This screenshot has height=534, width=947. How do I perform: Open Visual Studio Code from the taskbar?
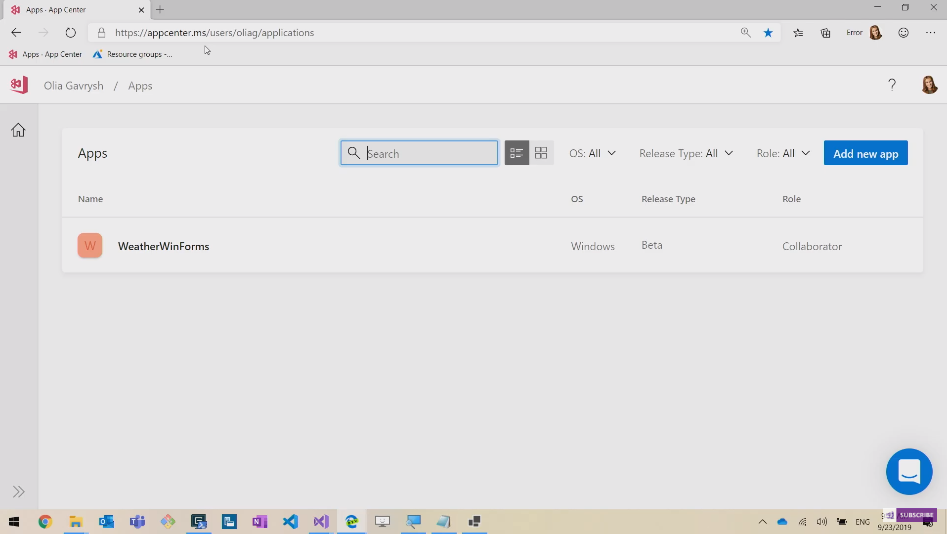tap(290, 521)
